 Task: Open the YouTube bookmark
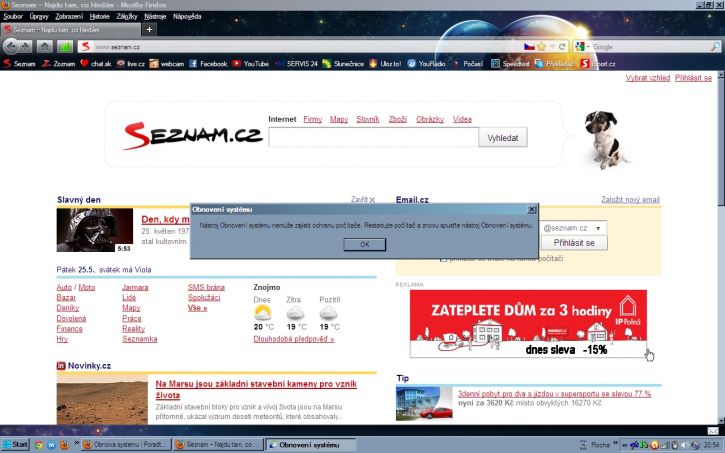pyautogui.click(x=251, y=64)
